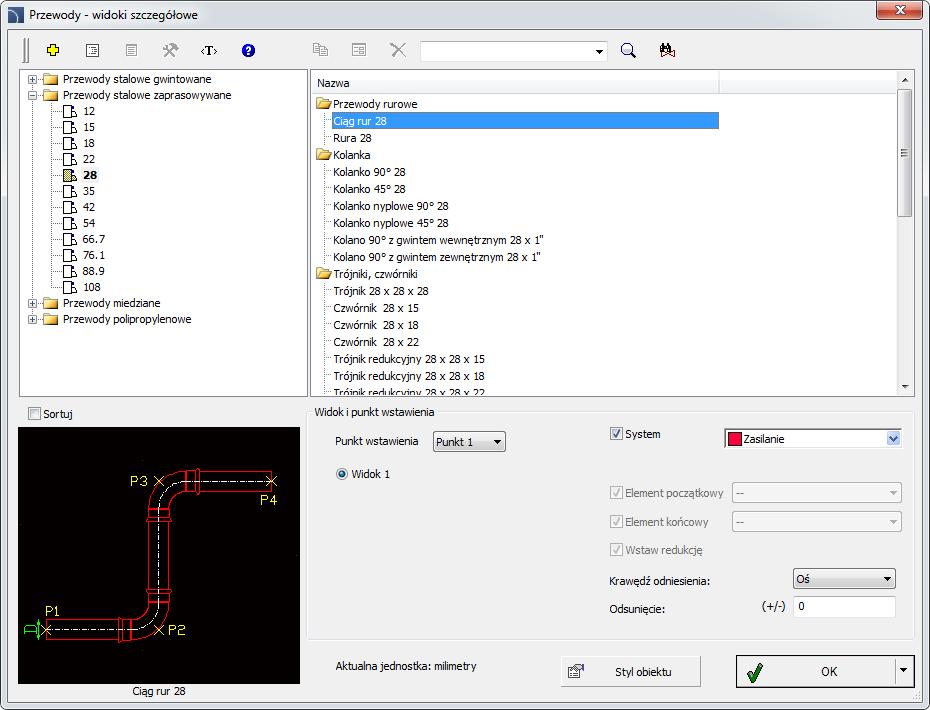Select highlighted size 28 tree item

(90, 175)
